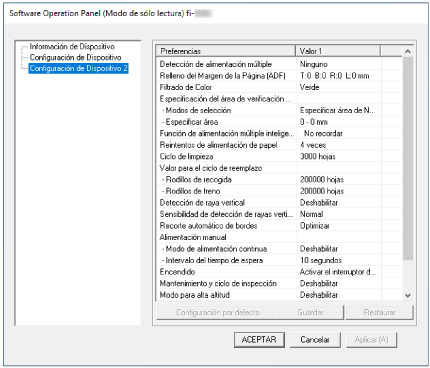The image size is (430, 368).
Task: Select Valor para el ciclo de reemplazo
Action: [x=279, y=168]
